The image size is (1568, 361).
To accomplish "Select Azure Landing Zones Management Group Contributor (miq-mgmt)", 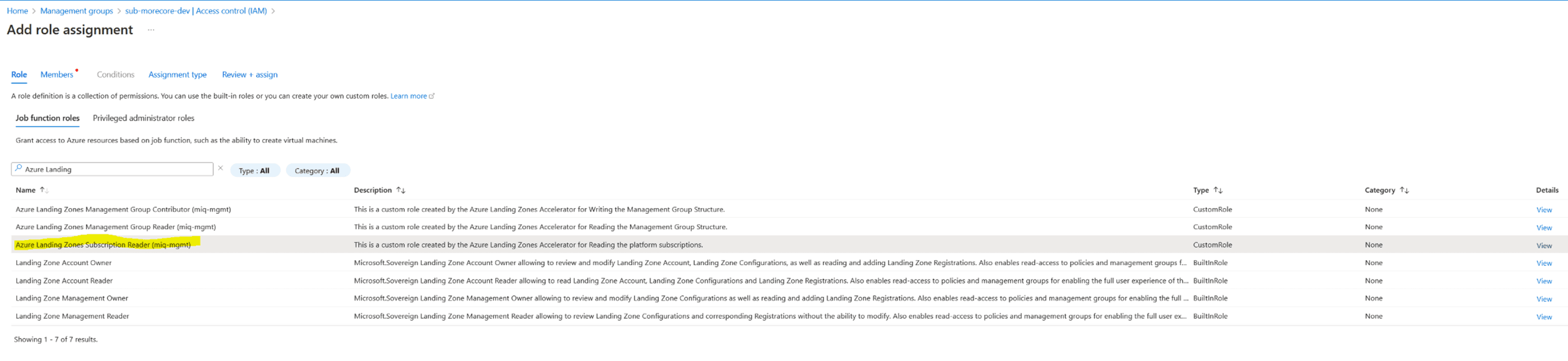I will (123, 209).
